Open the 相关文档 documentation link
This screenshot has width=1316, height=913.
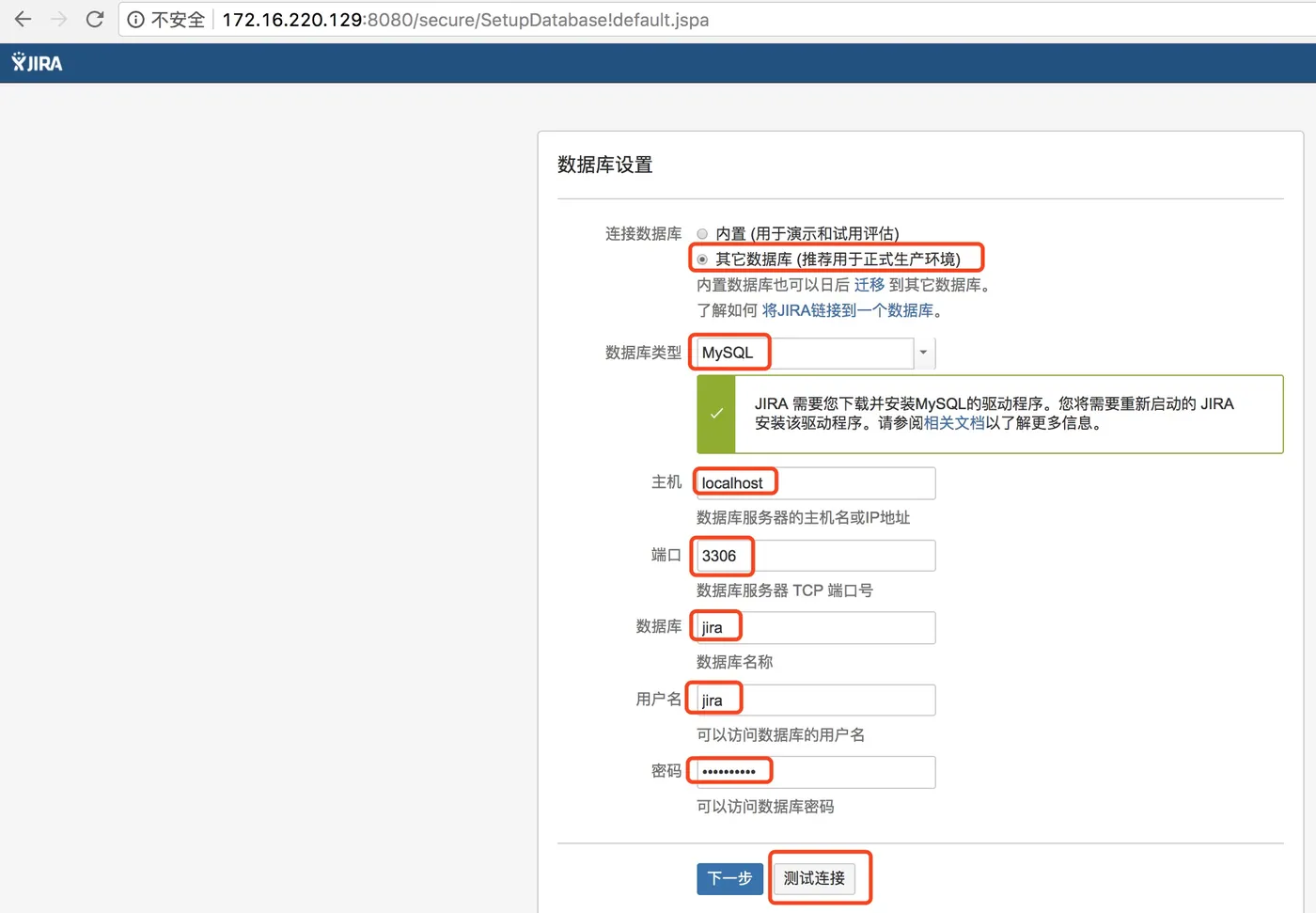[x=954, y=423]
